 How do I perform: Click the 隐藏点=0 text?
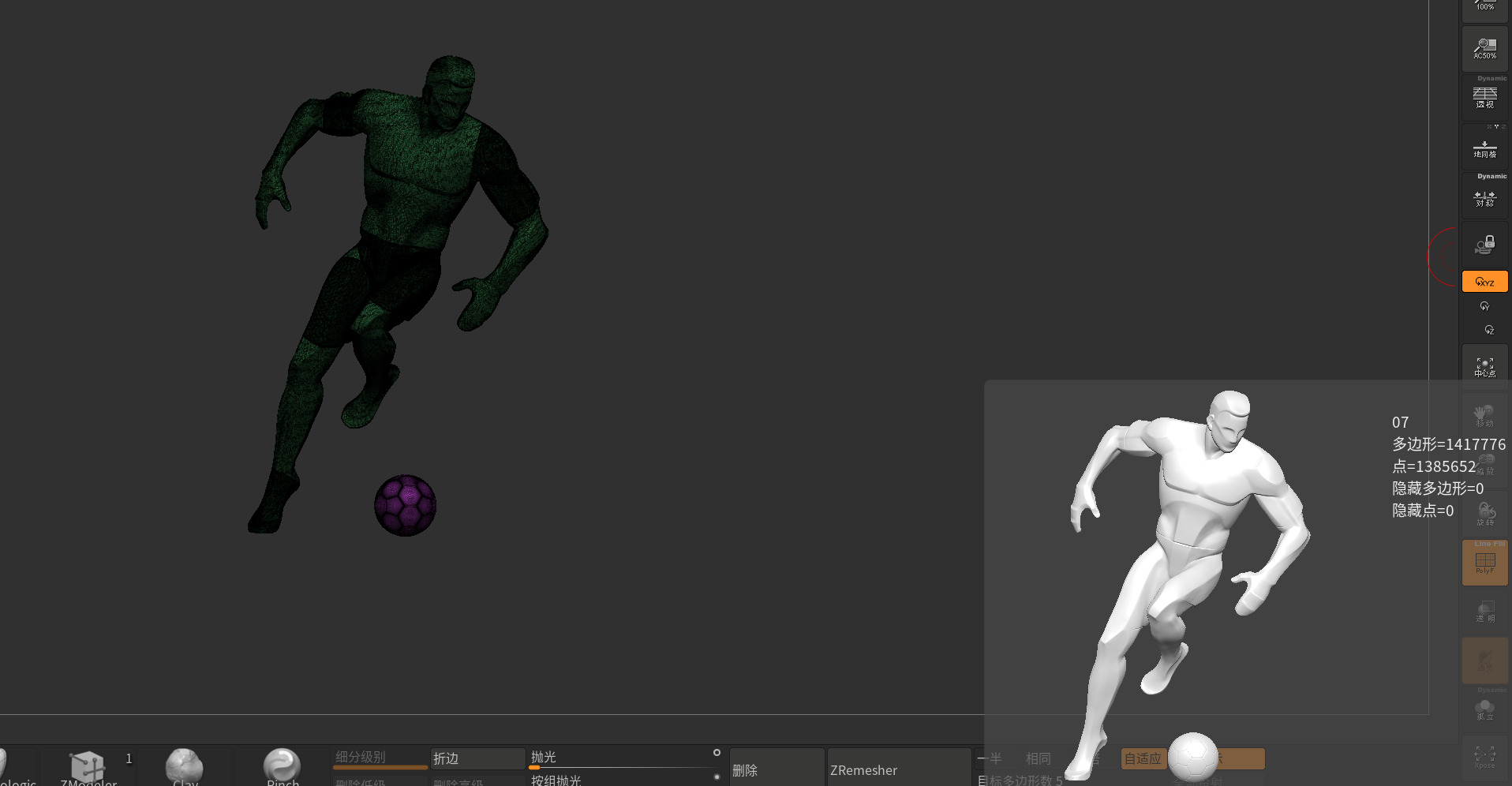(1423, 511)
